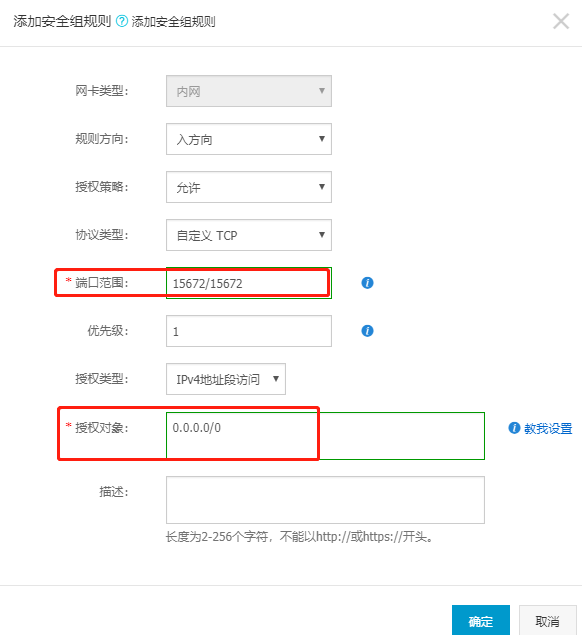Screen dimensions: 582x635
Task: Click the help question mark icon in title
Action: coord(122,21)
